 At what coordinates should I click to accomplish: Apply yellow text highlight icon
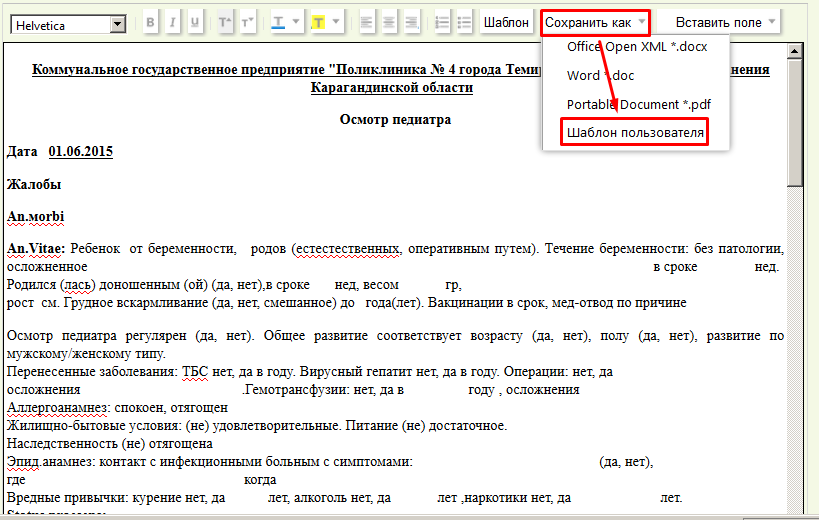tap(318, 22)
